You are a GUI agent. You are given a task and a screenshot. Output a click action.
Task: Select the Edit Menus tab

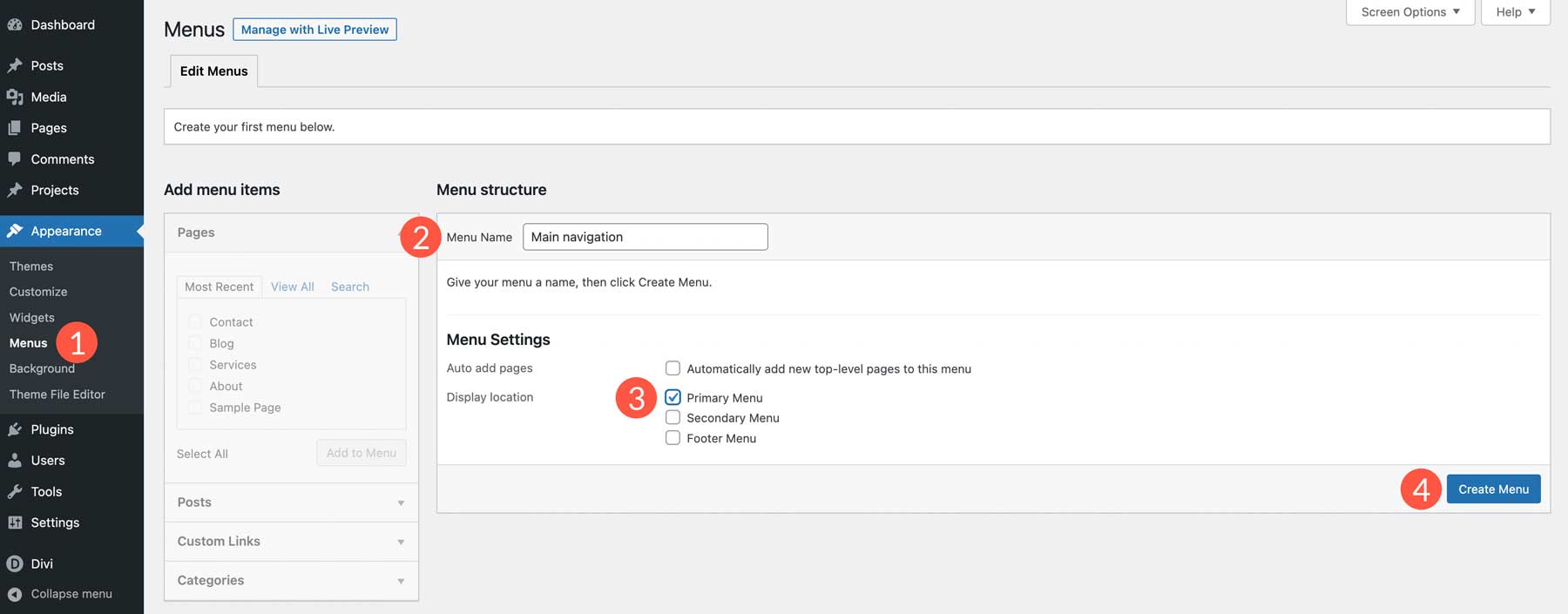coord(213,71)
